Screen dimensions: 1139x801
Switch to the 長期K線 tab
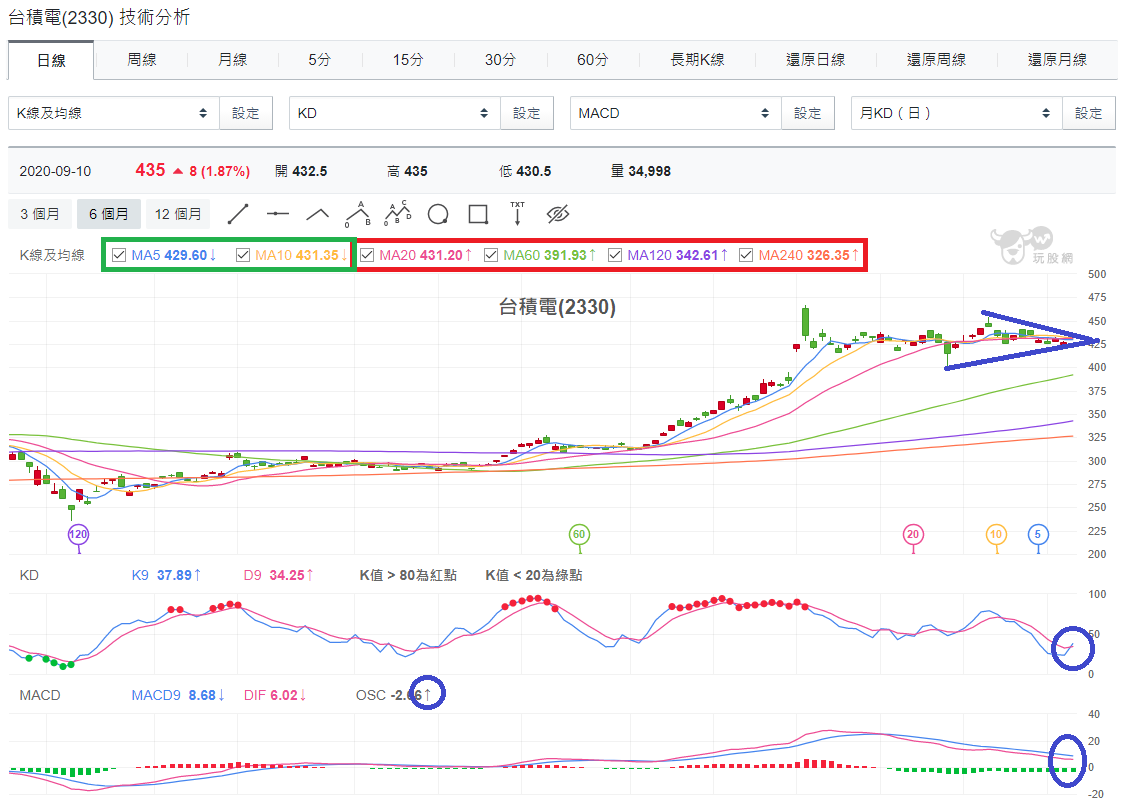tap(697, 60)
